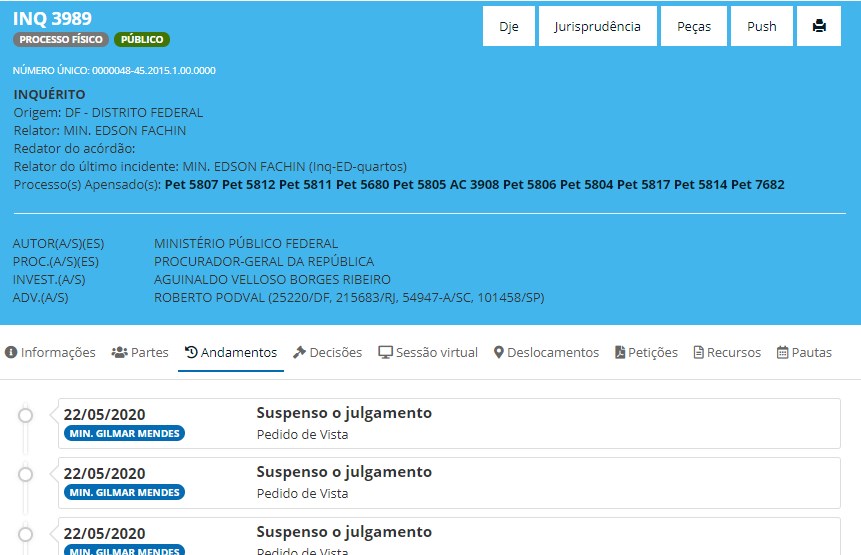Open attached process AC 3908
Viewport: 861px width, 555px height.
[x=474, y=185]
